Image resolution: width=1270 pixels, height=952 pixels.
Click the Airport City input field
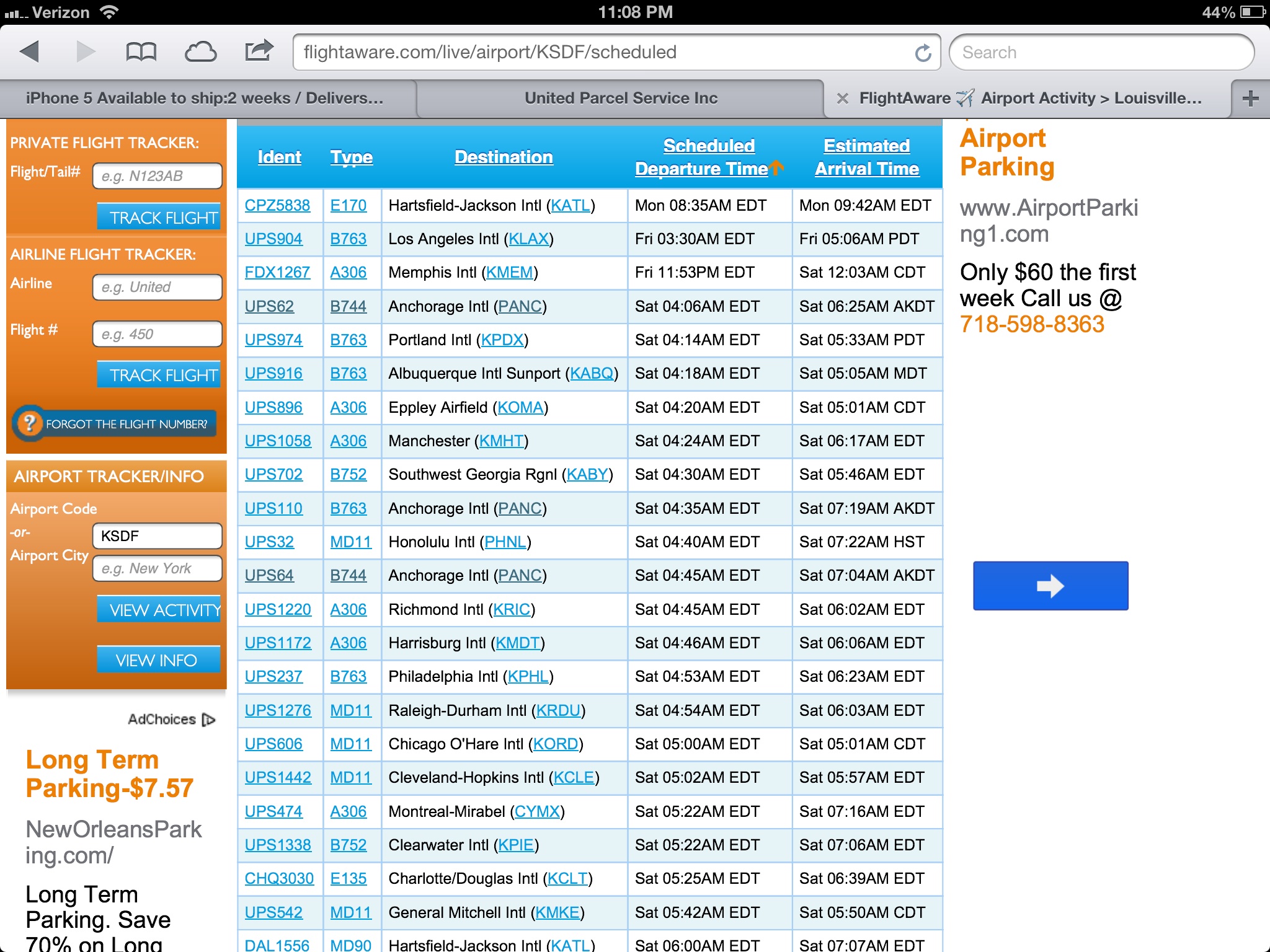pos(158,568)
